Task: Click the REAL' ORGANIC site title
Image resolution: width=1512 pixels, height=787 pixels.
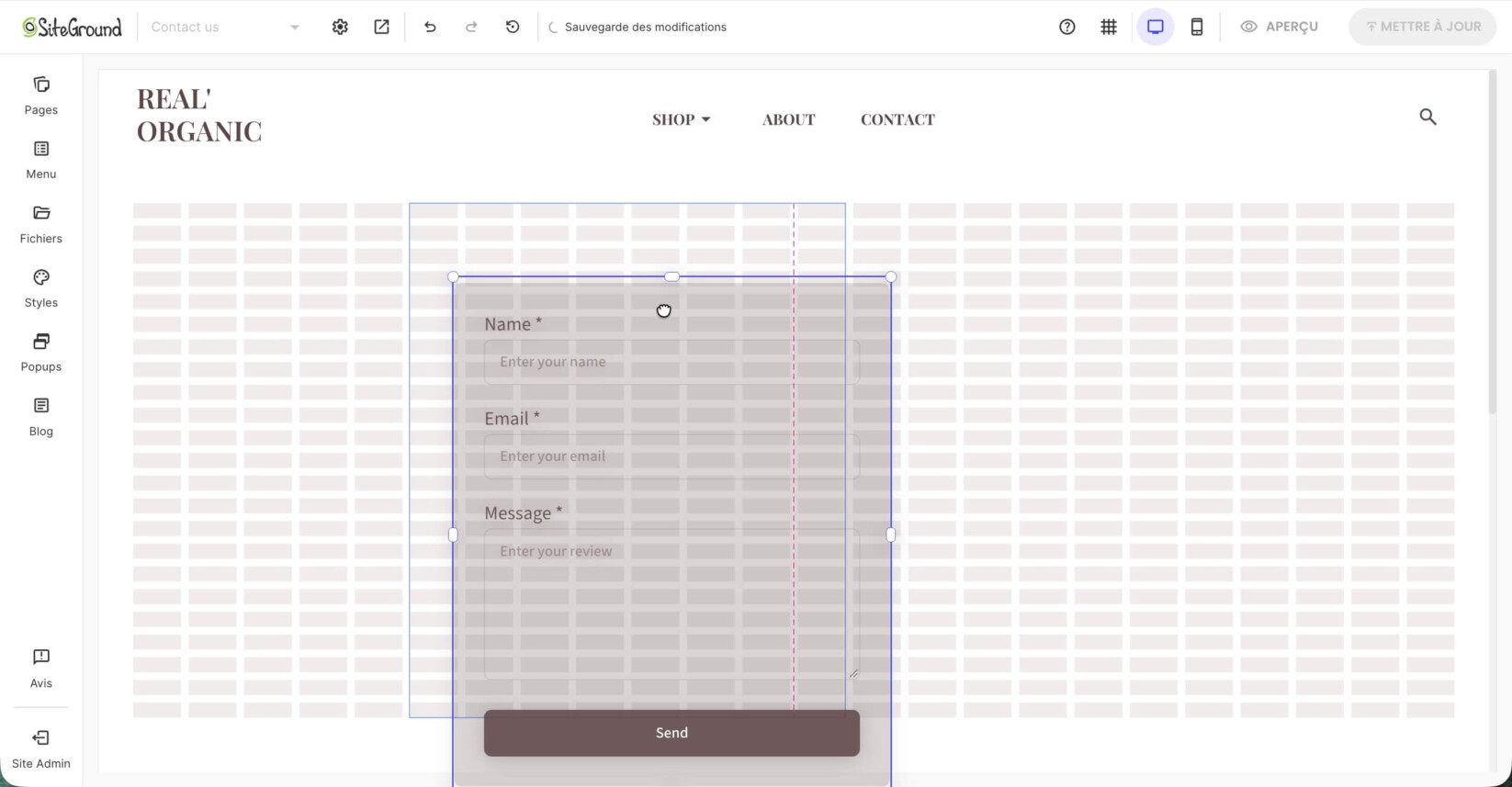Action: [x=199, y=115]
